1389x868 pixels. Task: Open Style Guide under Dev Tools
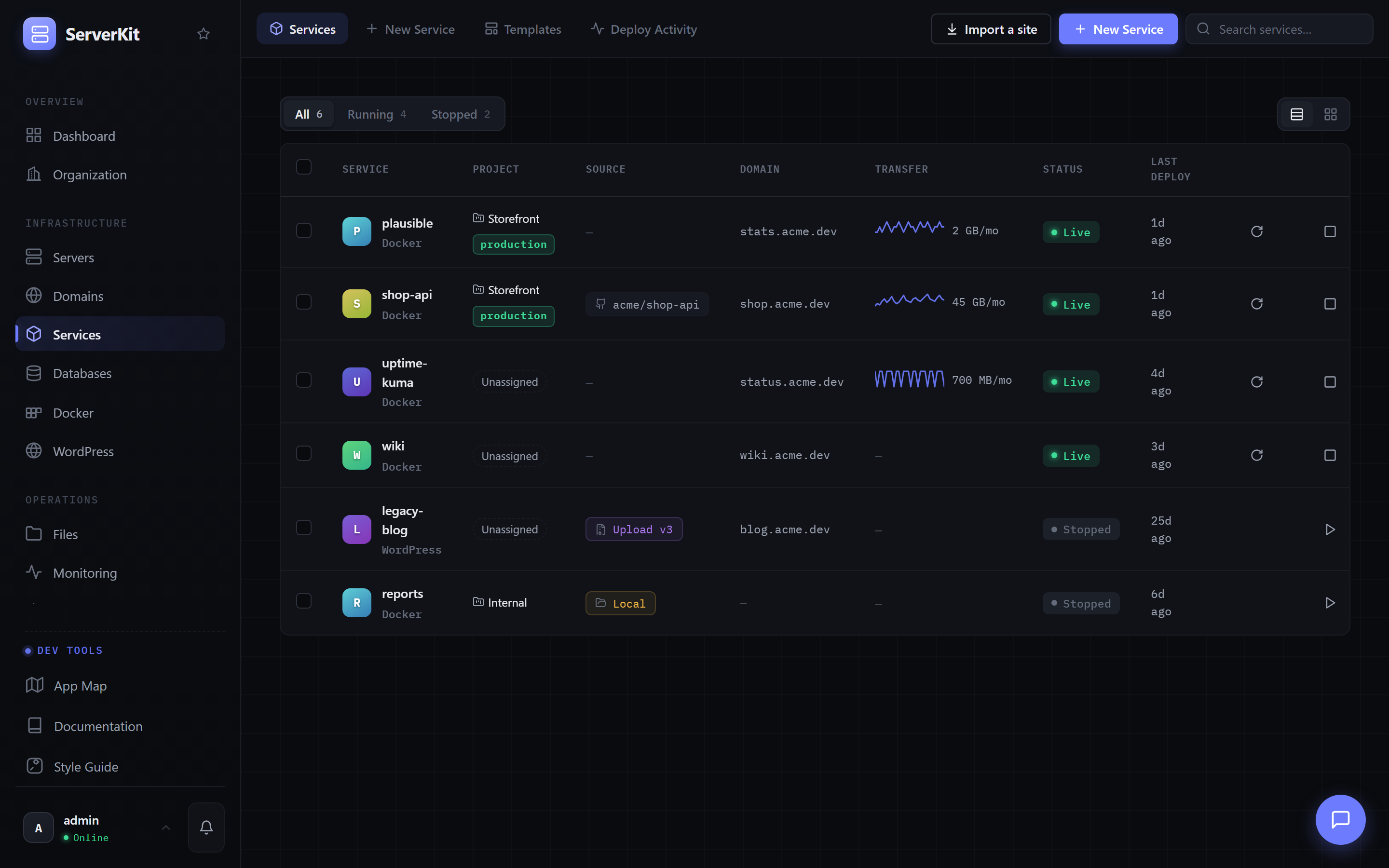coord(120,767)
